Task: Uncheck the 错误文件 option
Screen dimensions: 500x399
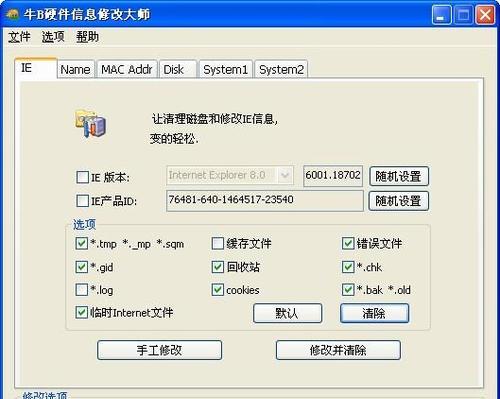Action: [348, 243]
